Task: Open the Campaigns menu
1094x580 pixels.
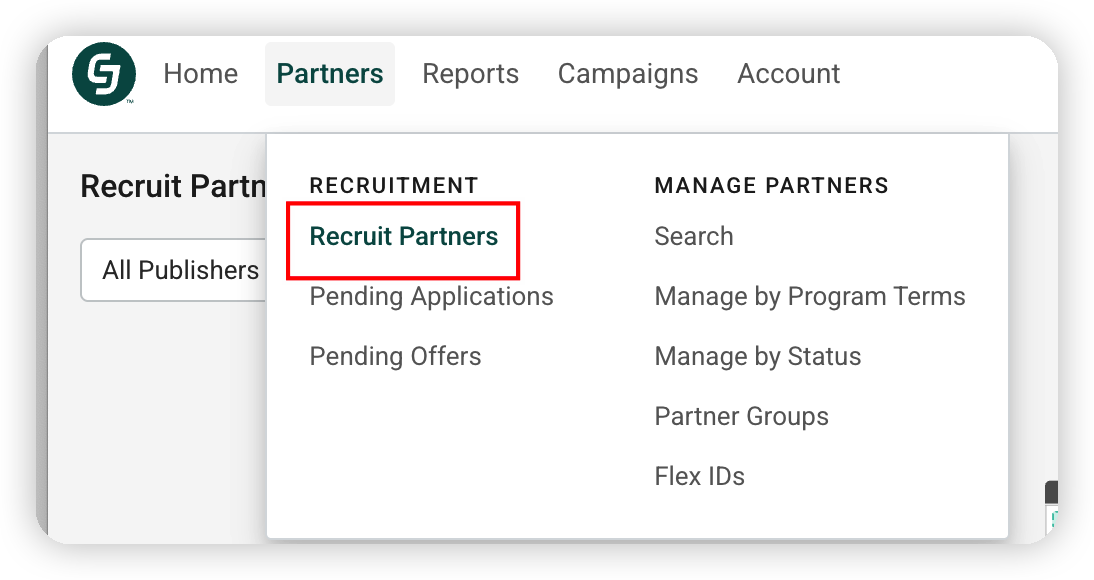Action: (x=628, y=73)
